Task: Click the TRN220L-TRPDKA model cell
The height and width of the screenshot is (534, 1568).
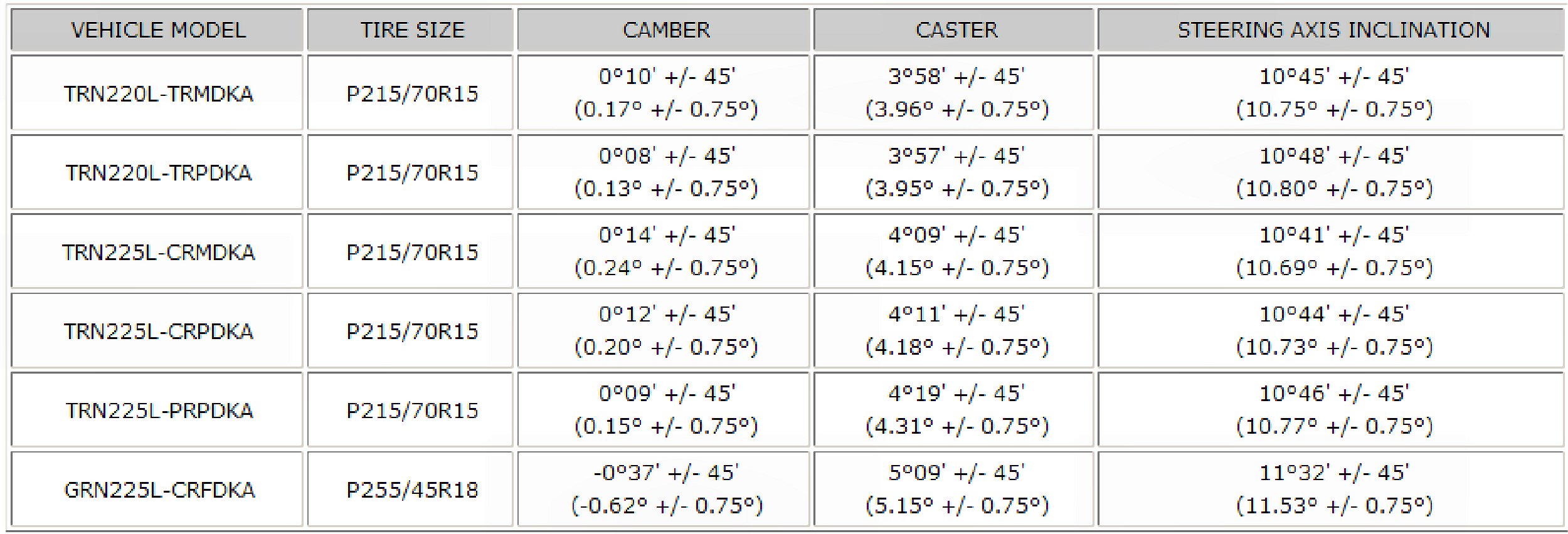Action: (157, 172)
